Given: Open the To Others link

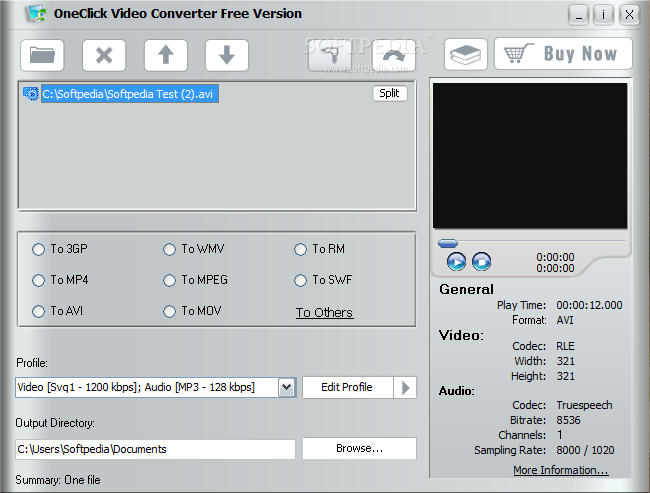Looking at the screenshot, I should [x=324, y=312].
